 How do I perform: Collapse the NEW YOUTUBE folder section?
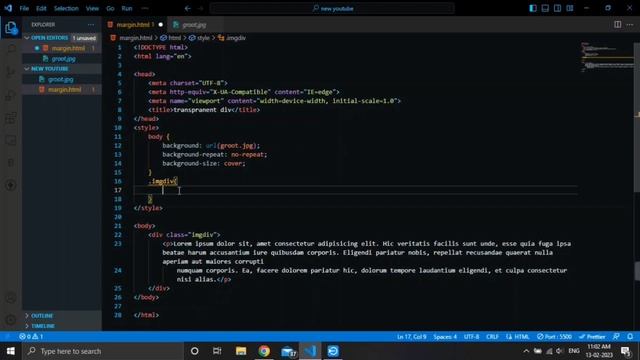61,69
